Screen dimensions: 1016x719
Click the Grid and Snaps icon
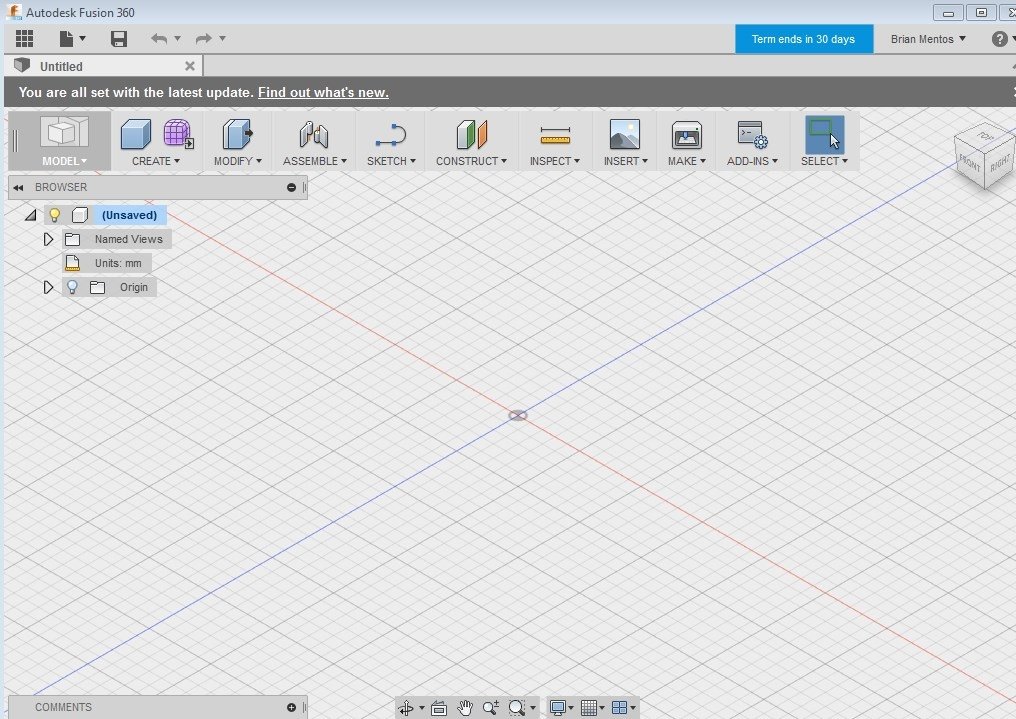588,708
